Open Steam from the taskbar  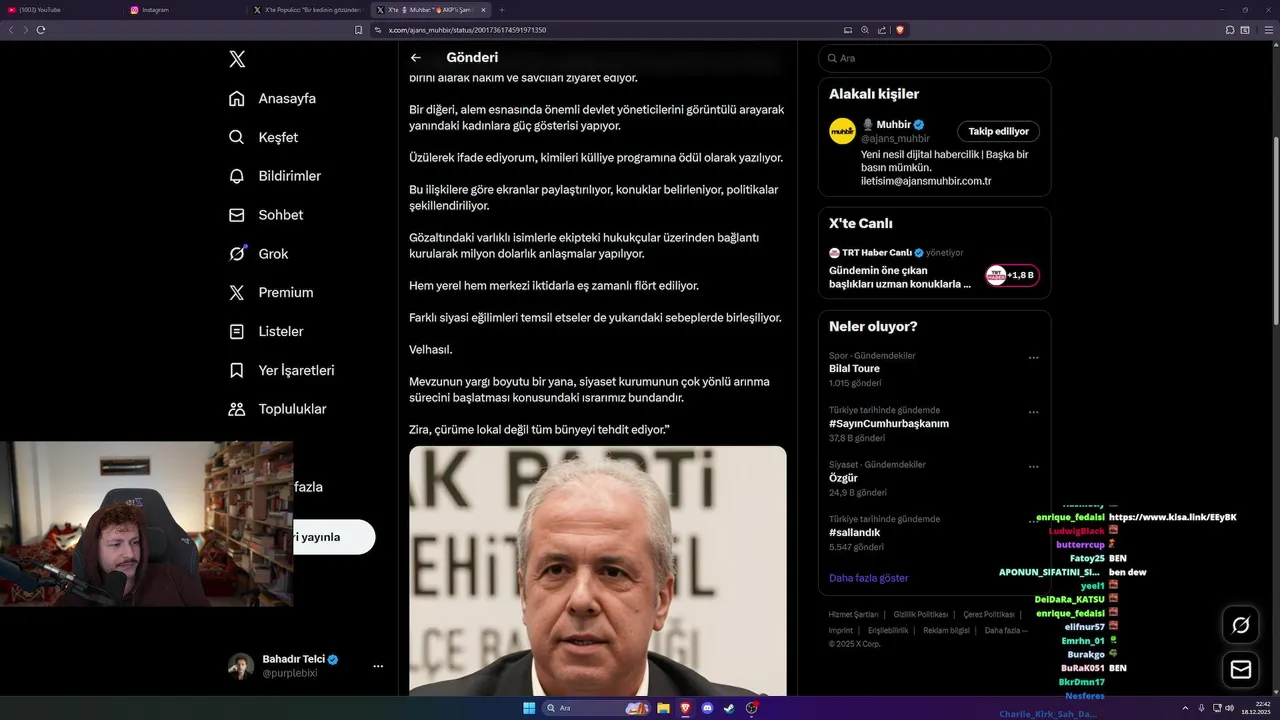click(729, 708)
